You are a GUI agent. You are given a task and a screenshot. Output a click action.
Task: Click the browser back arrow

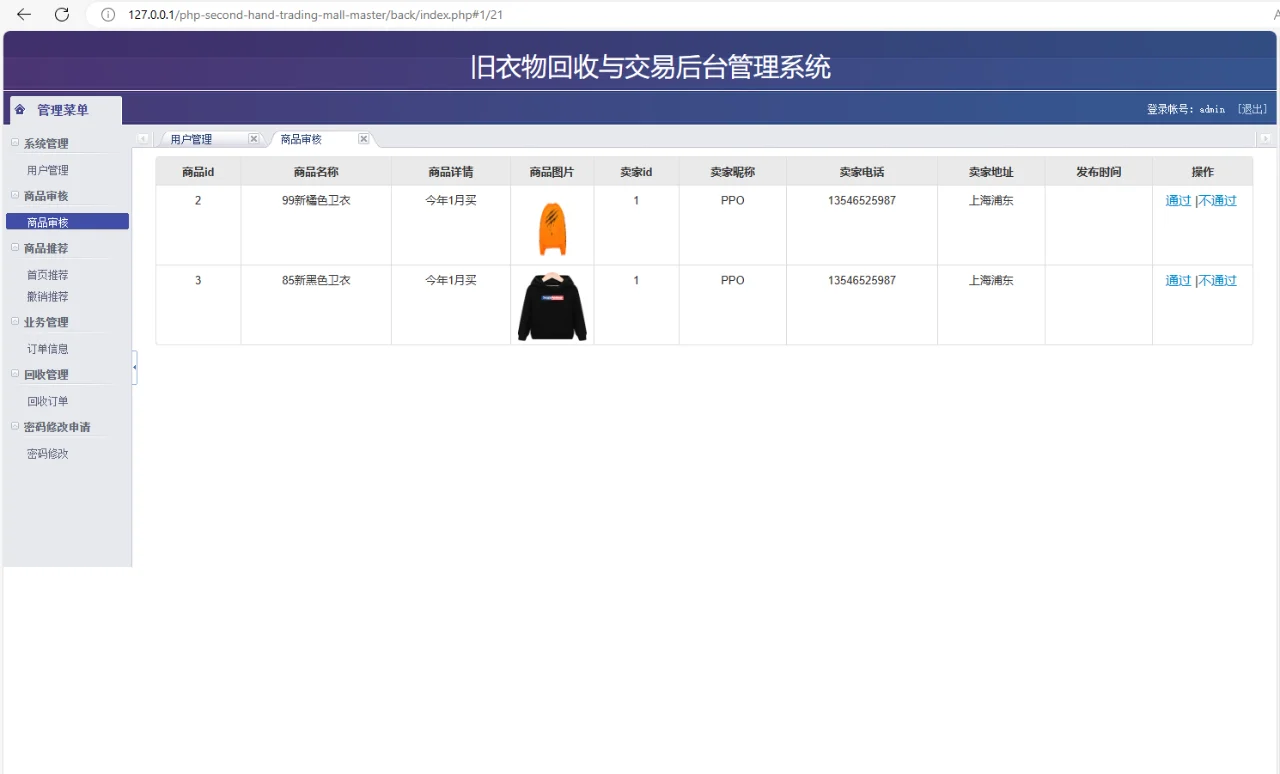click(23, 14)
